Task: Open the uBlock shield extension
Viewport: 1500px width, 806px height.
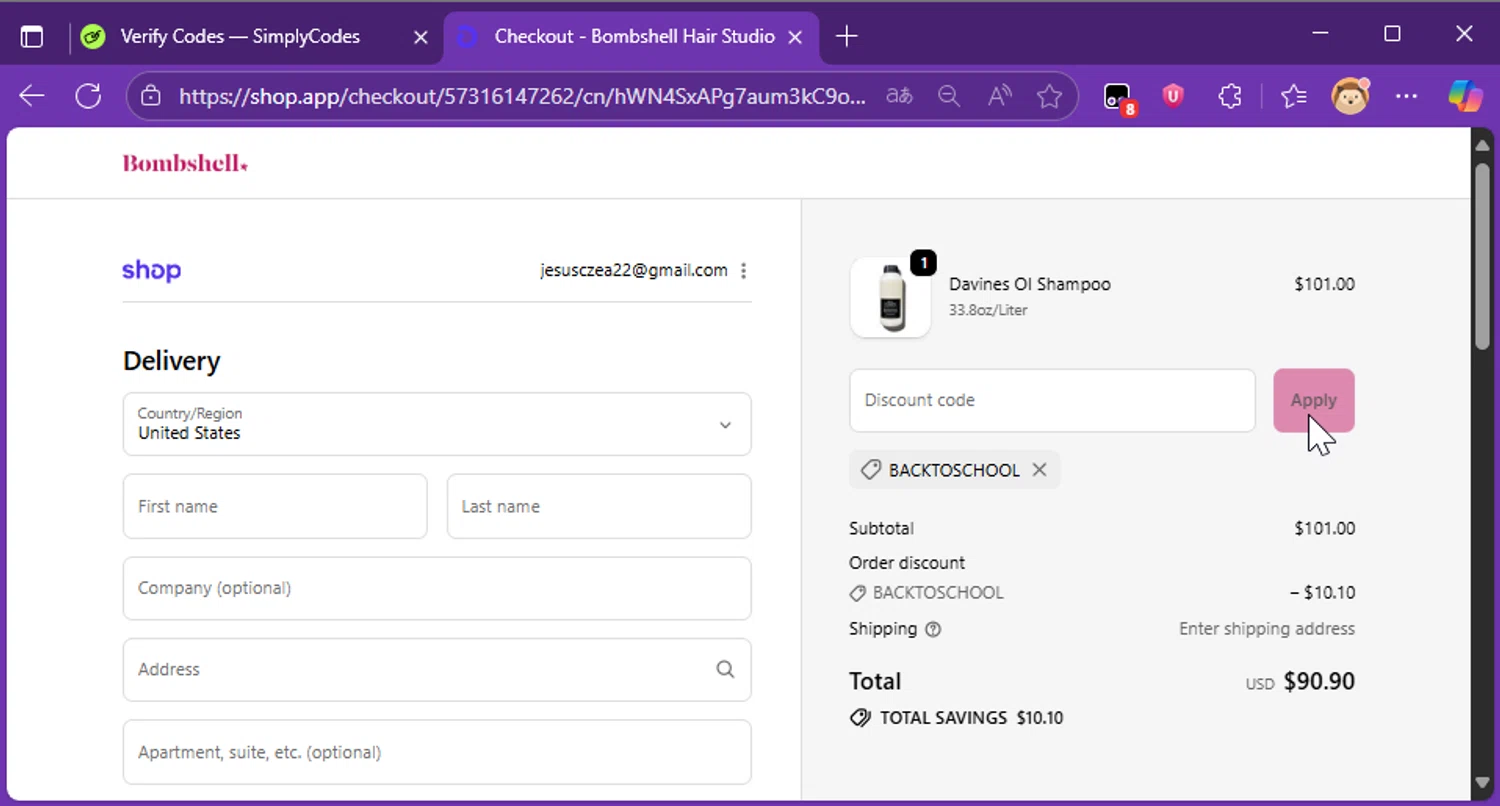Action: coord(1173,96)
